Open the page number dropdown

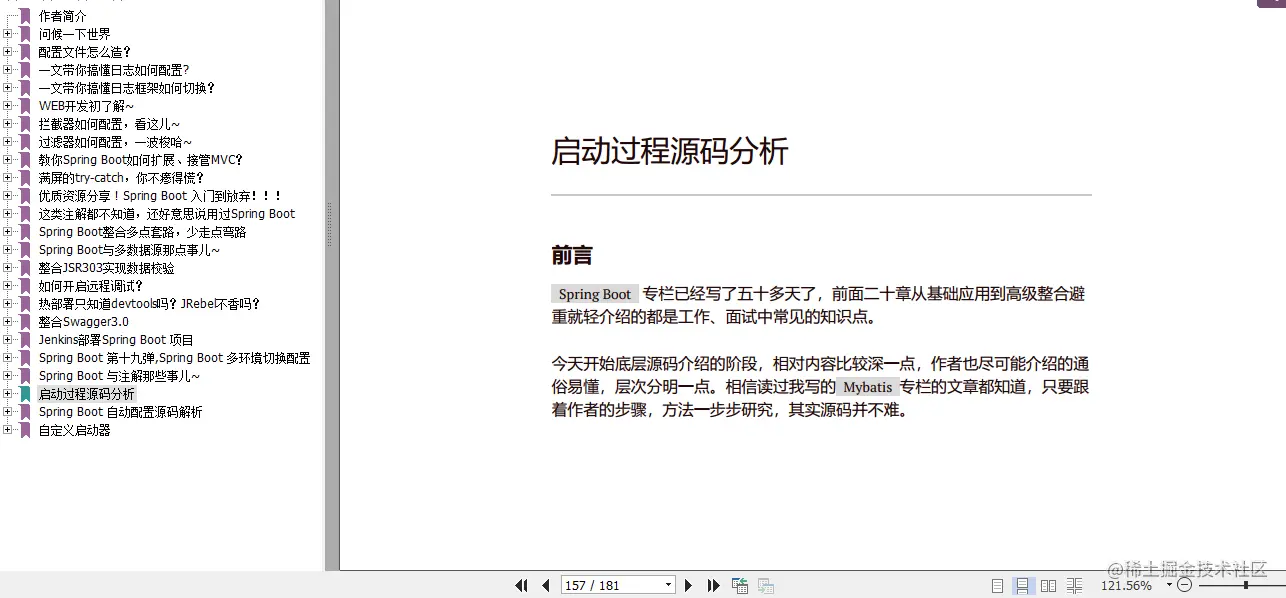click(x=668, y=585)
